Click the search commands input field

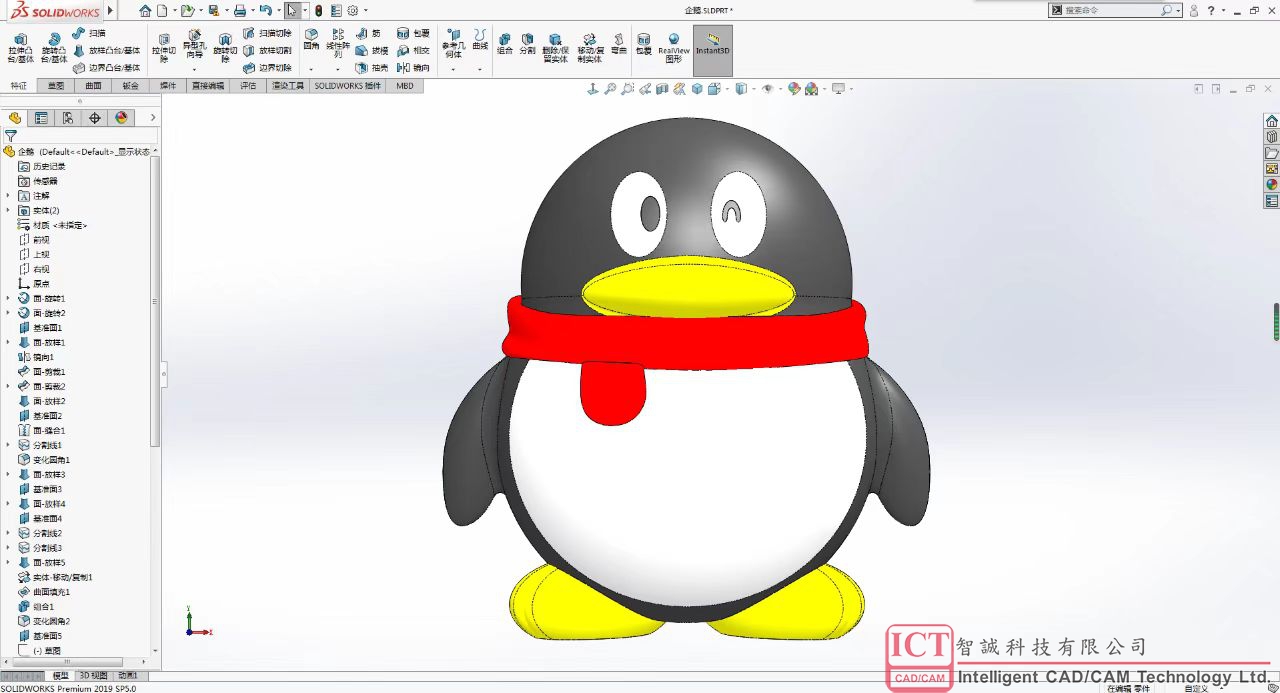point(1114,10)
